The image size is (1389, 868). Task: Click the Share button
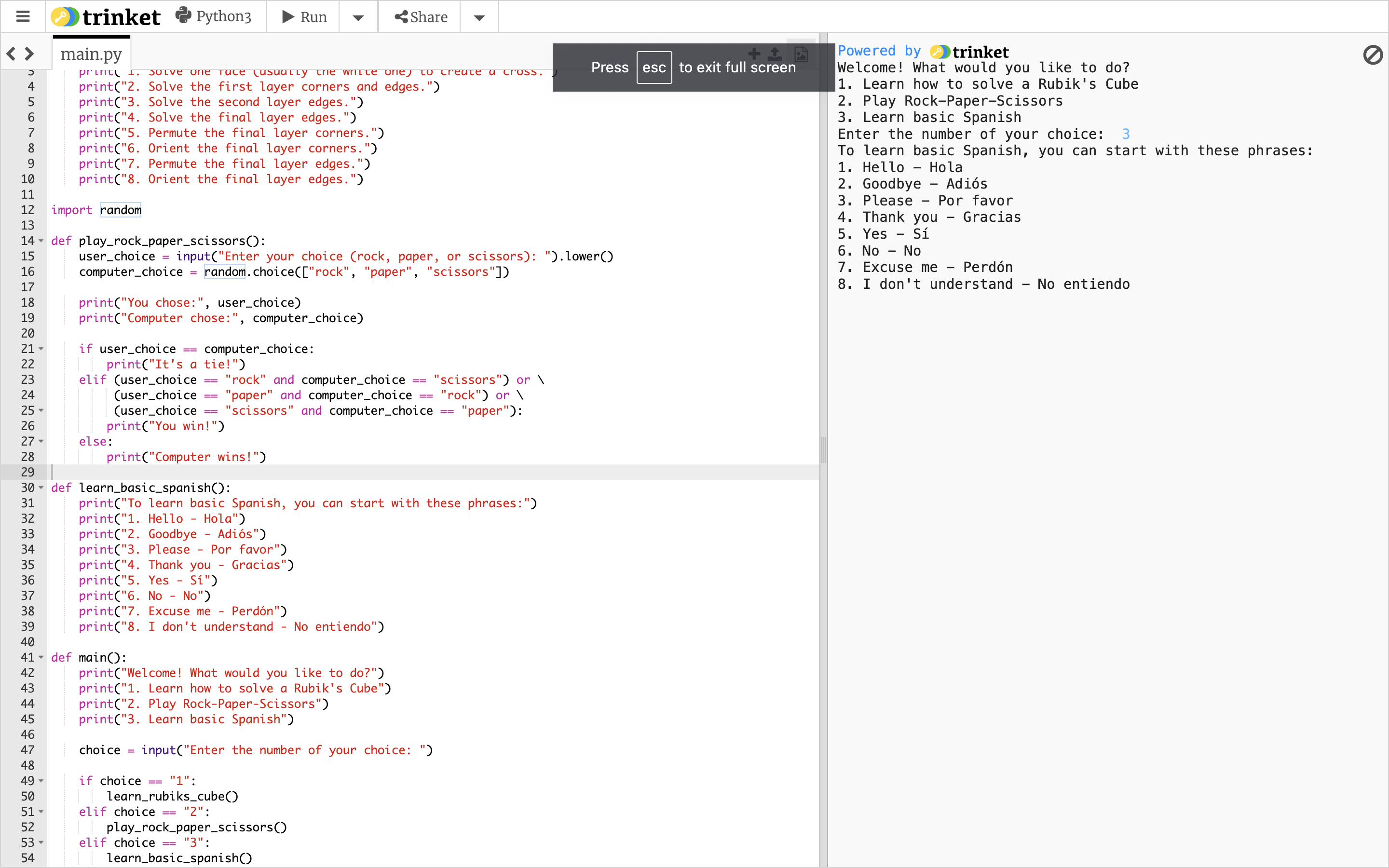point(421,17)
